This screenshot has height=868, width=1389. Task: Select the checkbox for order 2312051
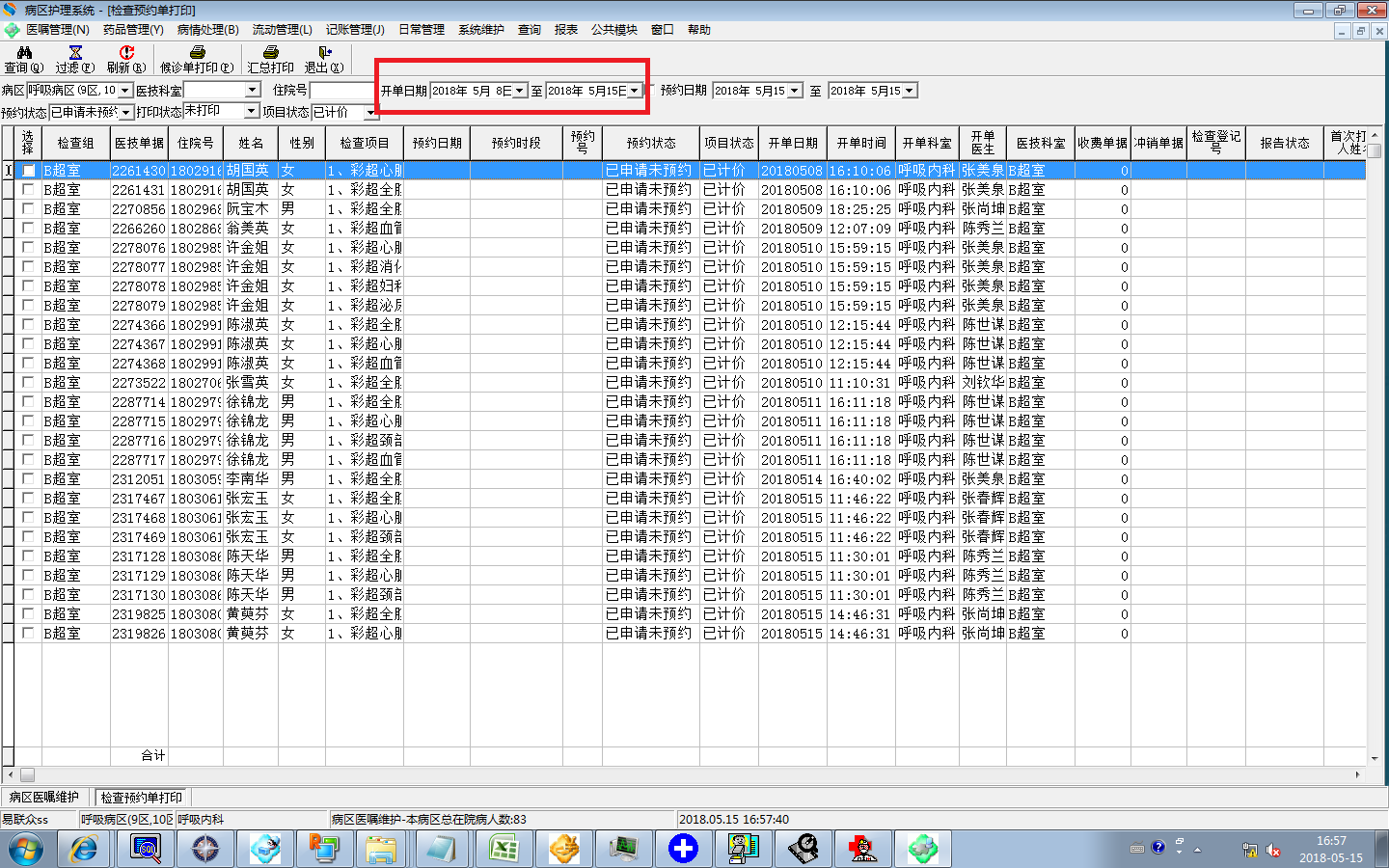coord(29,479)
